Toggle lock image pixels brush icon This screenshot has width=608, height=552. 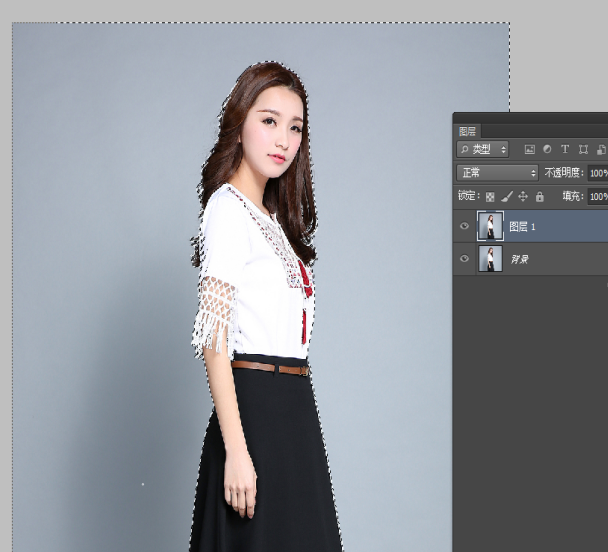506,197
